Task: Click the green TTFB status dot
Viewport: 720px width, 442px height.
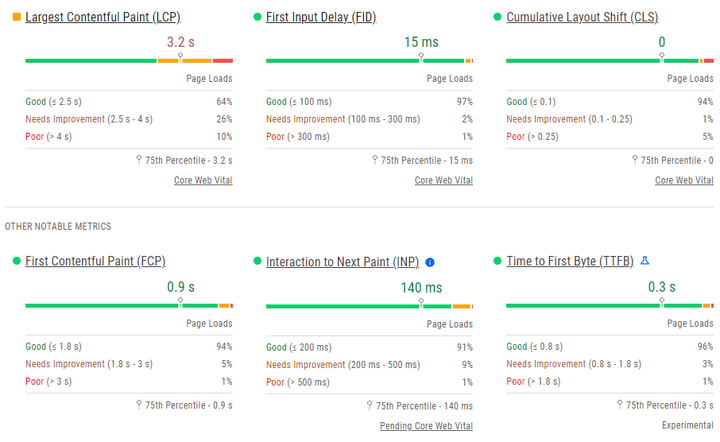Action: point(497,261)
